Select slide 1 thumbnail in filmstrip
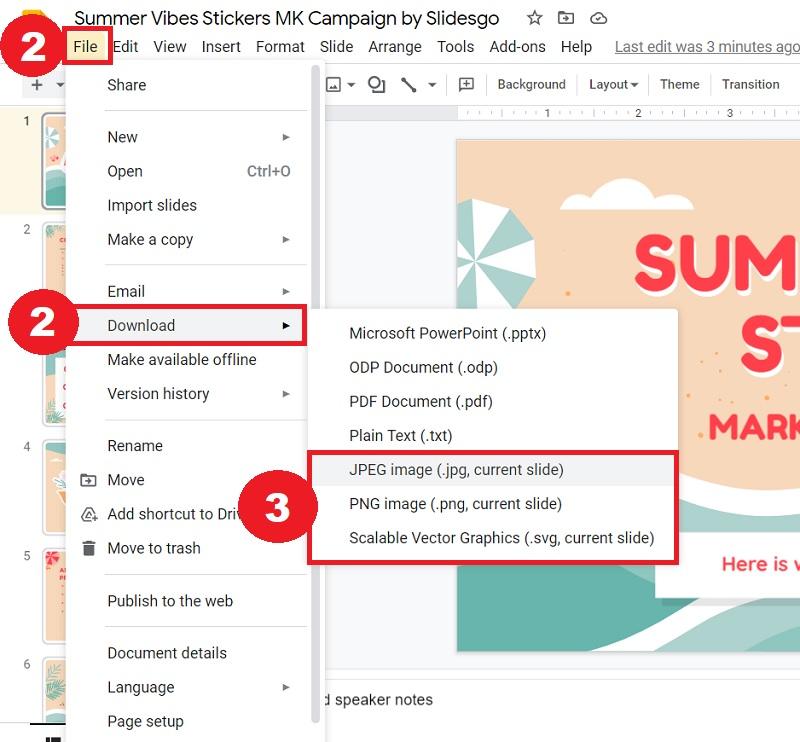The image size is (800, 742). pos(54,161)
